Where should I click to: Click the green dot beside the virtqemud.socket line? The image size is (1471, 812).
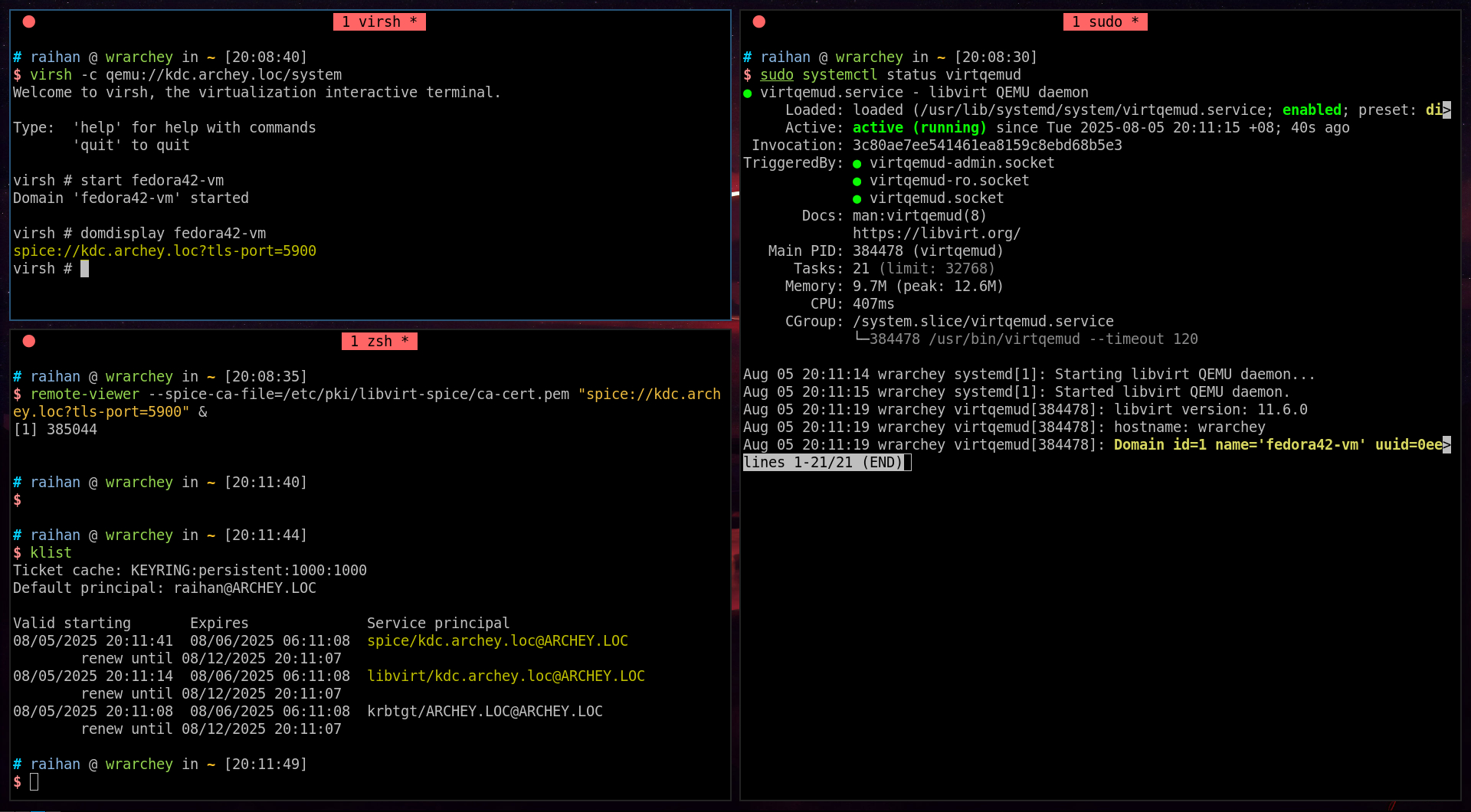tap(857, 199)
